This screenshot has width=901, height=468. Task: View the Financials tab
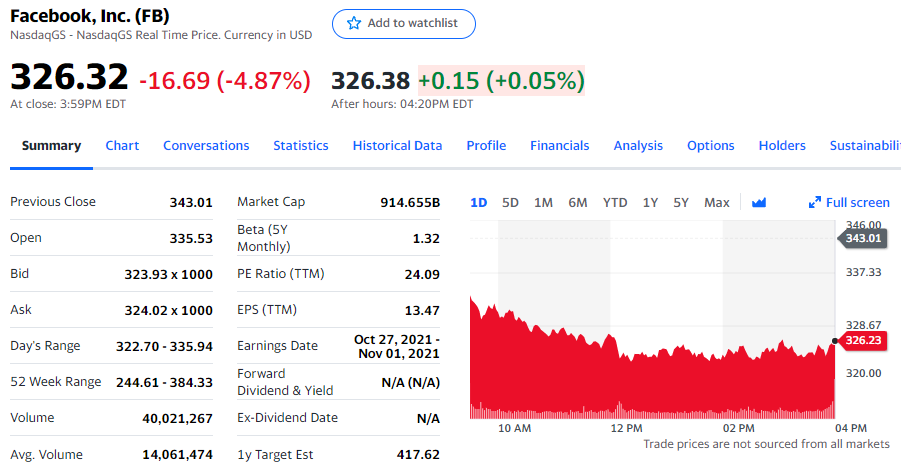click(559, 145)
